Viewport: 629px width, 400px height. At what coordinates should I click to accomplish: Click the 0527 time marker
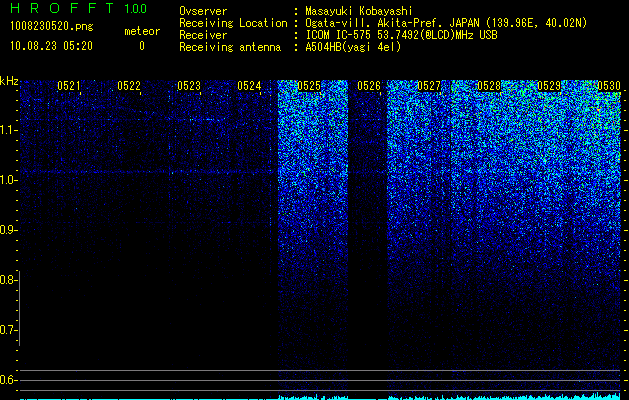pos(429,86)
